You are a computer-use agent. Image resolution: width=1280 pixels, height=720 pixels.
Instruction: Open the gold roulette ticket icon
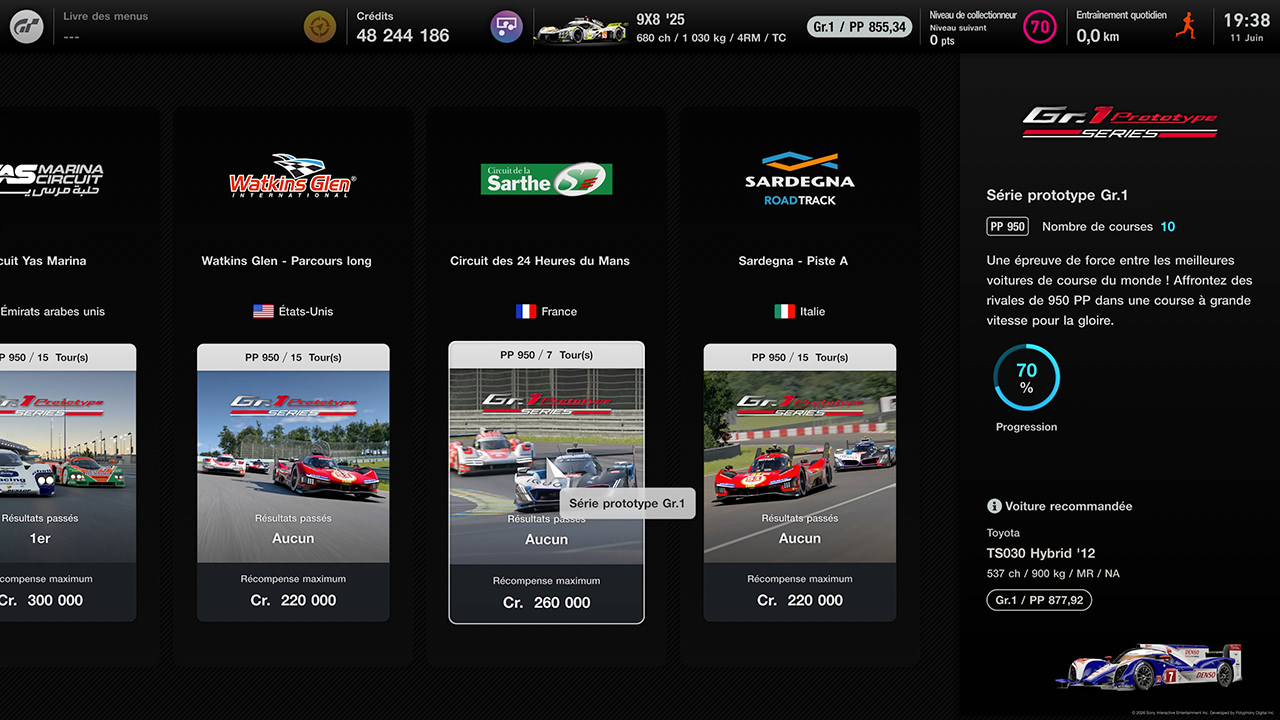pyautogui.click(x=320, y=26)
